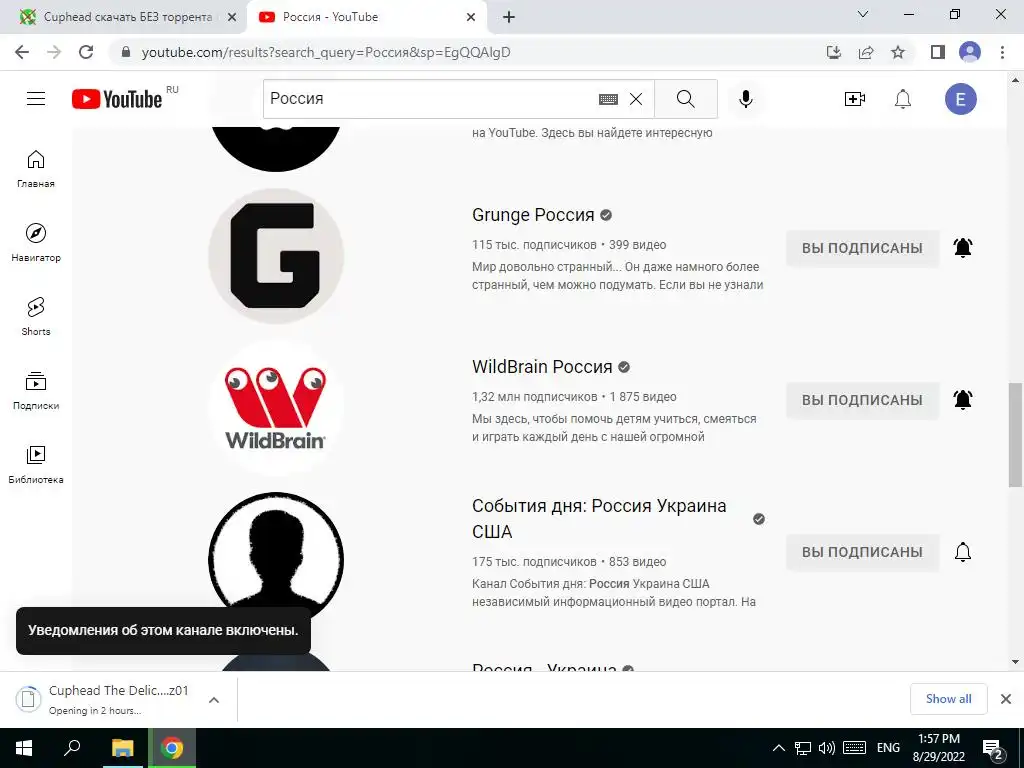Open the account avatar menu (E)
The height and width of the screenshot is (768, 1024).
[961, 99]
